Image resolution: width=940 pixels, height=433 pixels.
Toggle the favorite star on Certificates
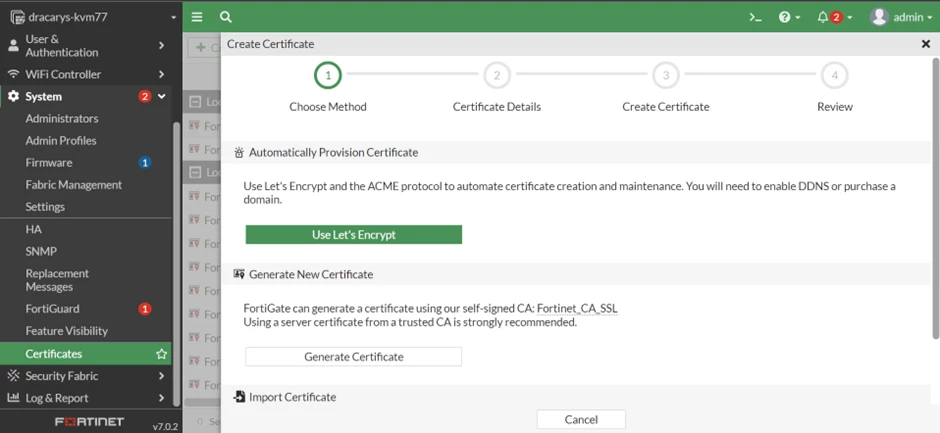tap(161, 354)
